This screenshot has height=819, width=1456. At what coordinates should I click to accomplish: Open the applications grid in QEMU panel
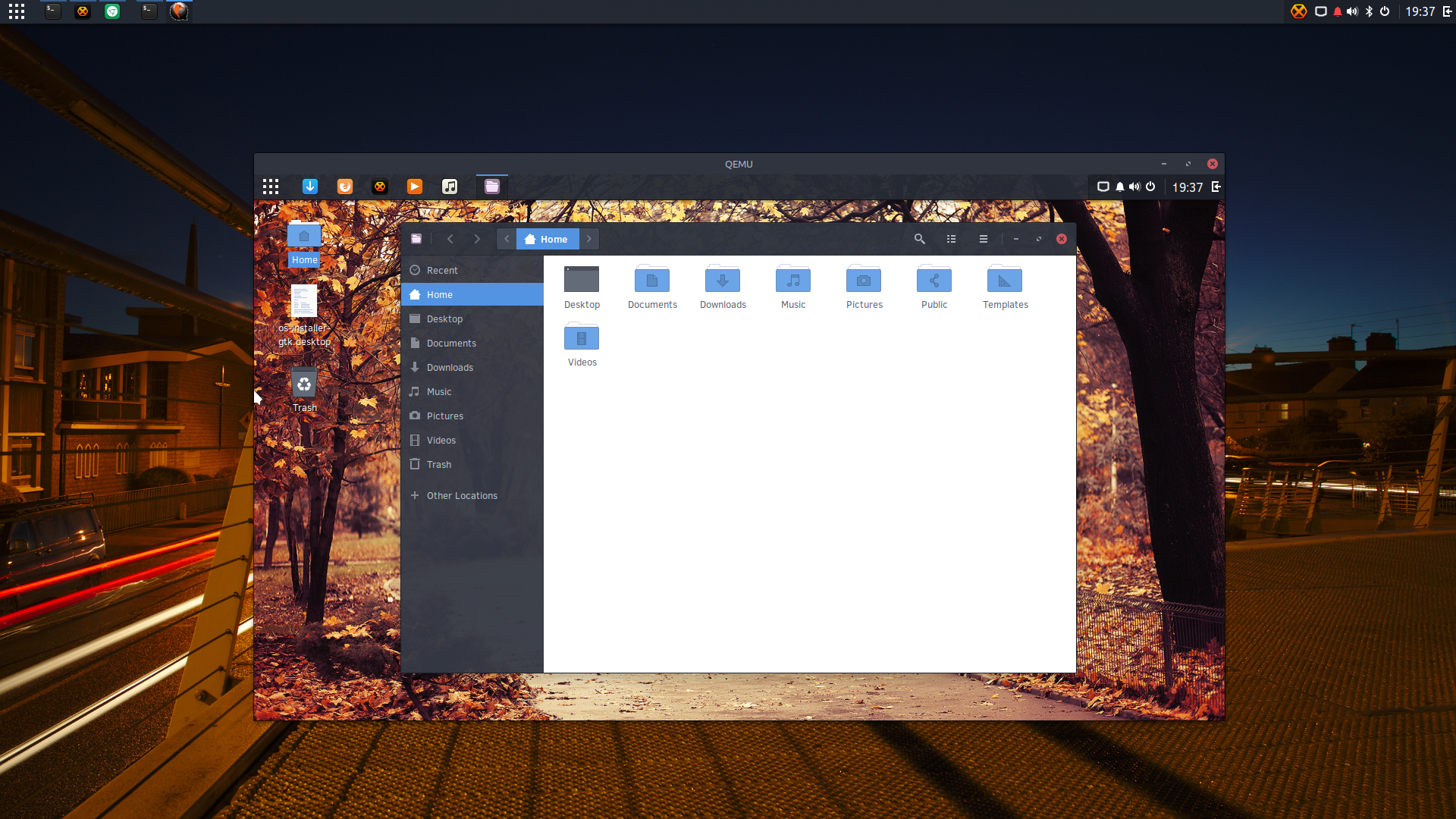pos(271,187)
